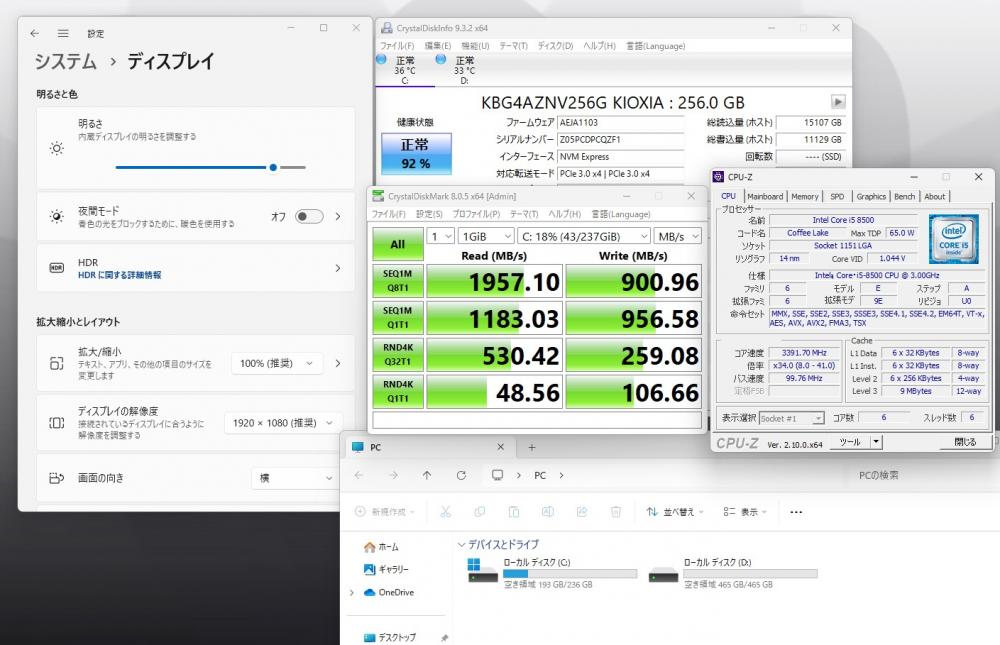Open the screen orientation dropdown

coord(295,478)
